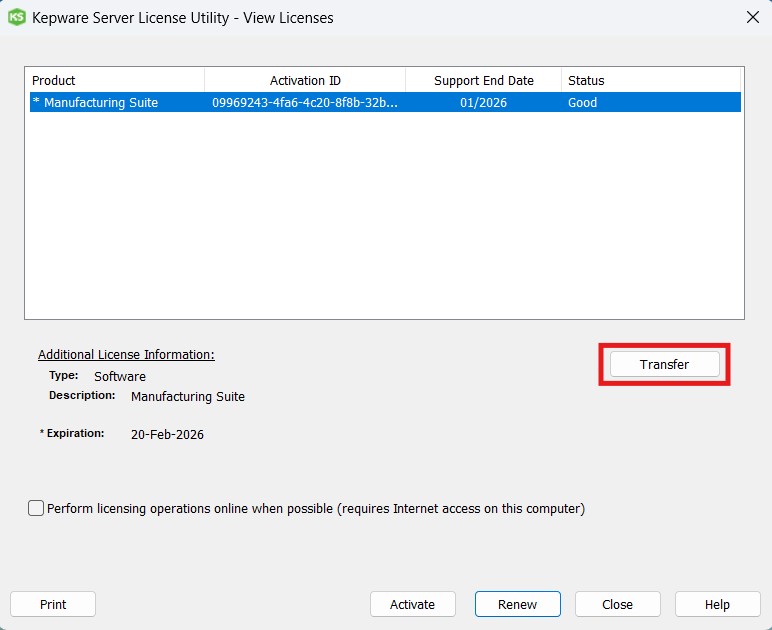Click the Additional License Information heading
Image resolution: width=772 pixels, height=630 pixels.
point(126,355)
